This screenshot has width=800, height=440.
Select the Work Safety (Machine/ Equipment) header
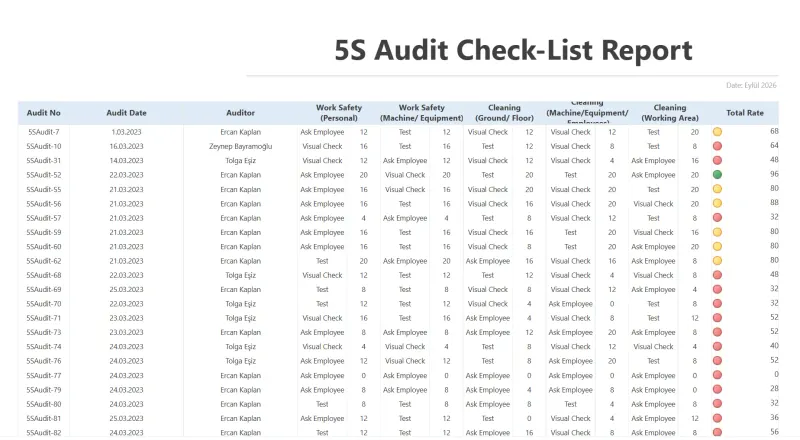(421, 113)
